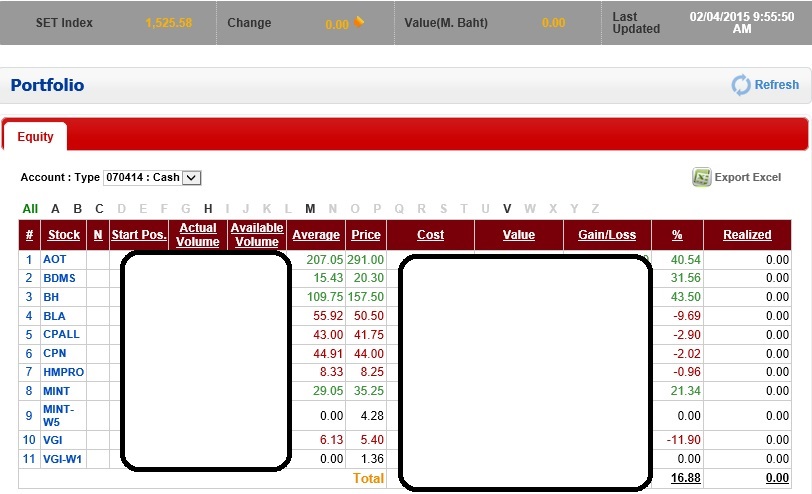Click HMPRO average 8.33

[331, 372]
